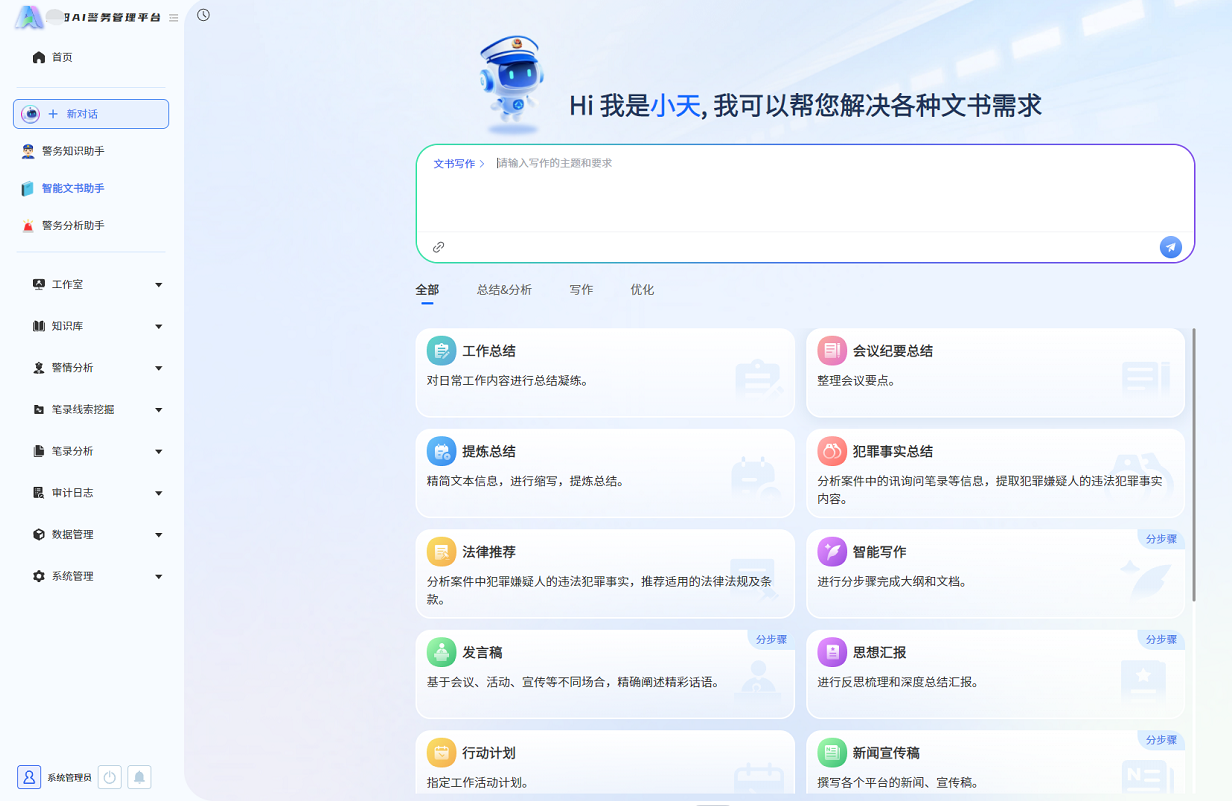Select the 犯罪事实总结 icon
The image size is (1232, 806).
tap(832, 451)
